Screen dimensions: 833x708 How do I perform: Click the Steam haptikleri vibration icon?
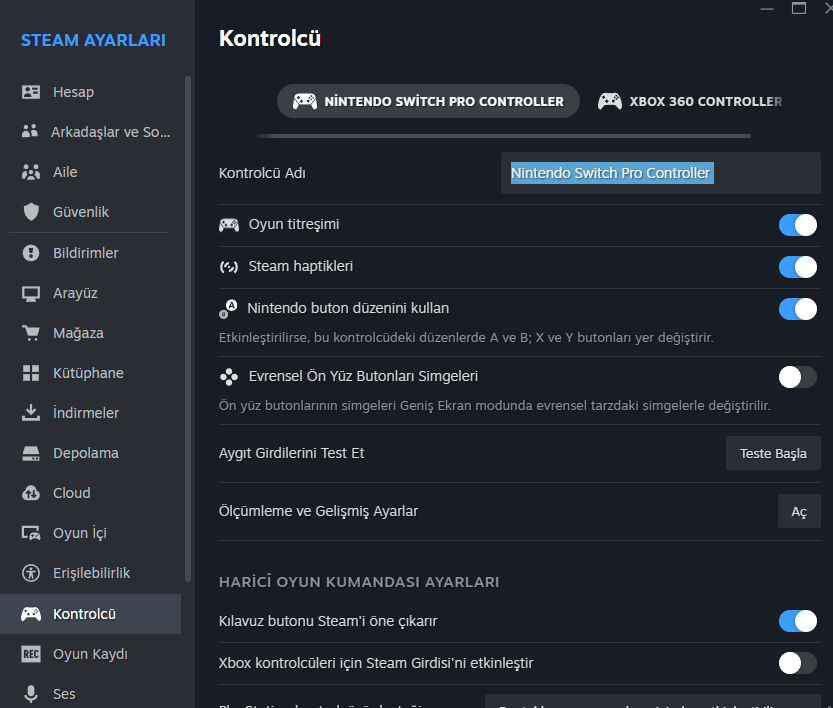pos(229,267)
